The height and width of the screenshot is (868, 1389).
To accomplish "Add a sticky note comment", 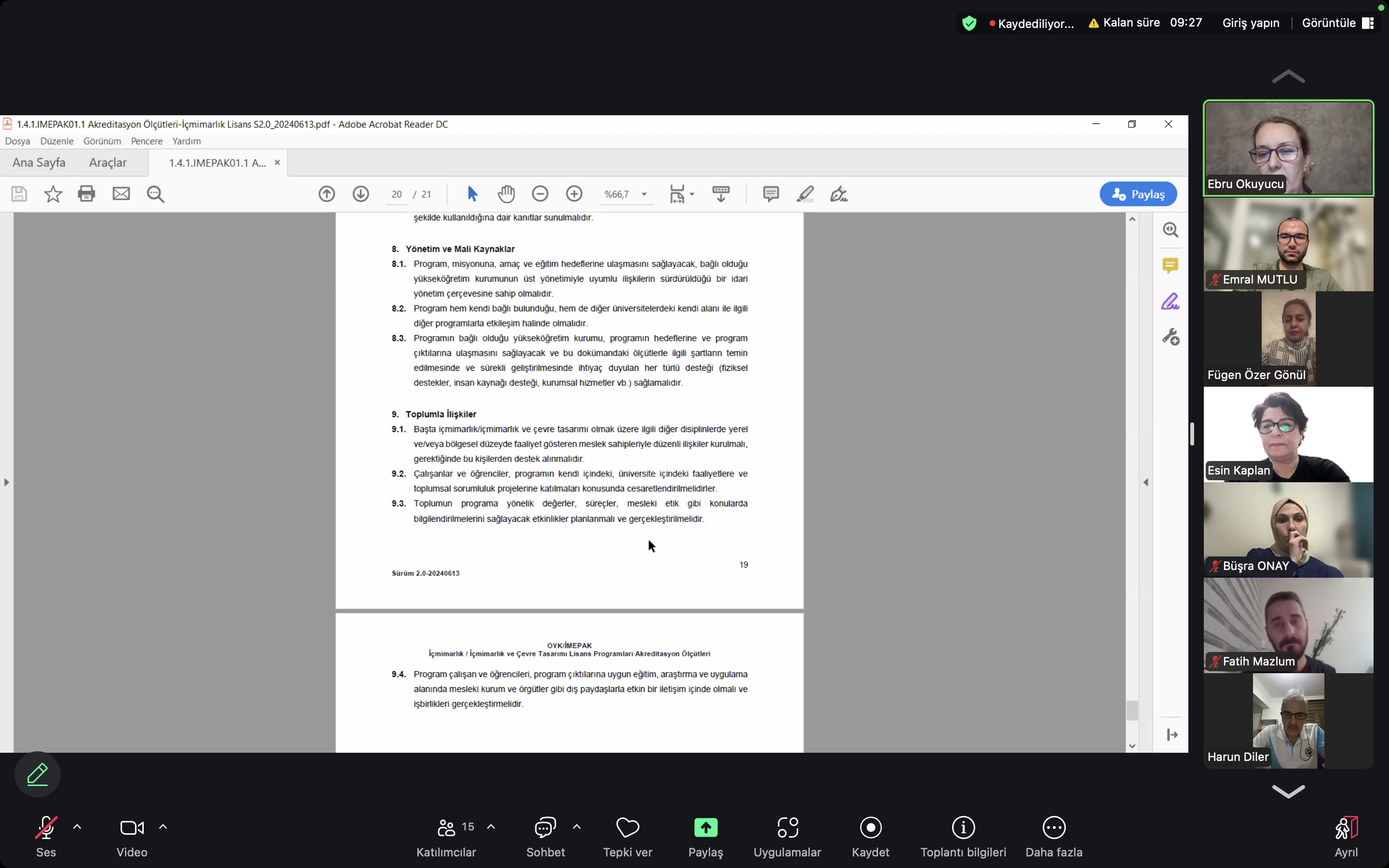I will 770,194.
